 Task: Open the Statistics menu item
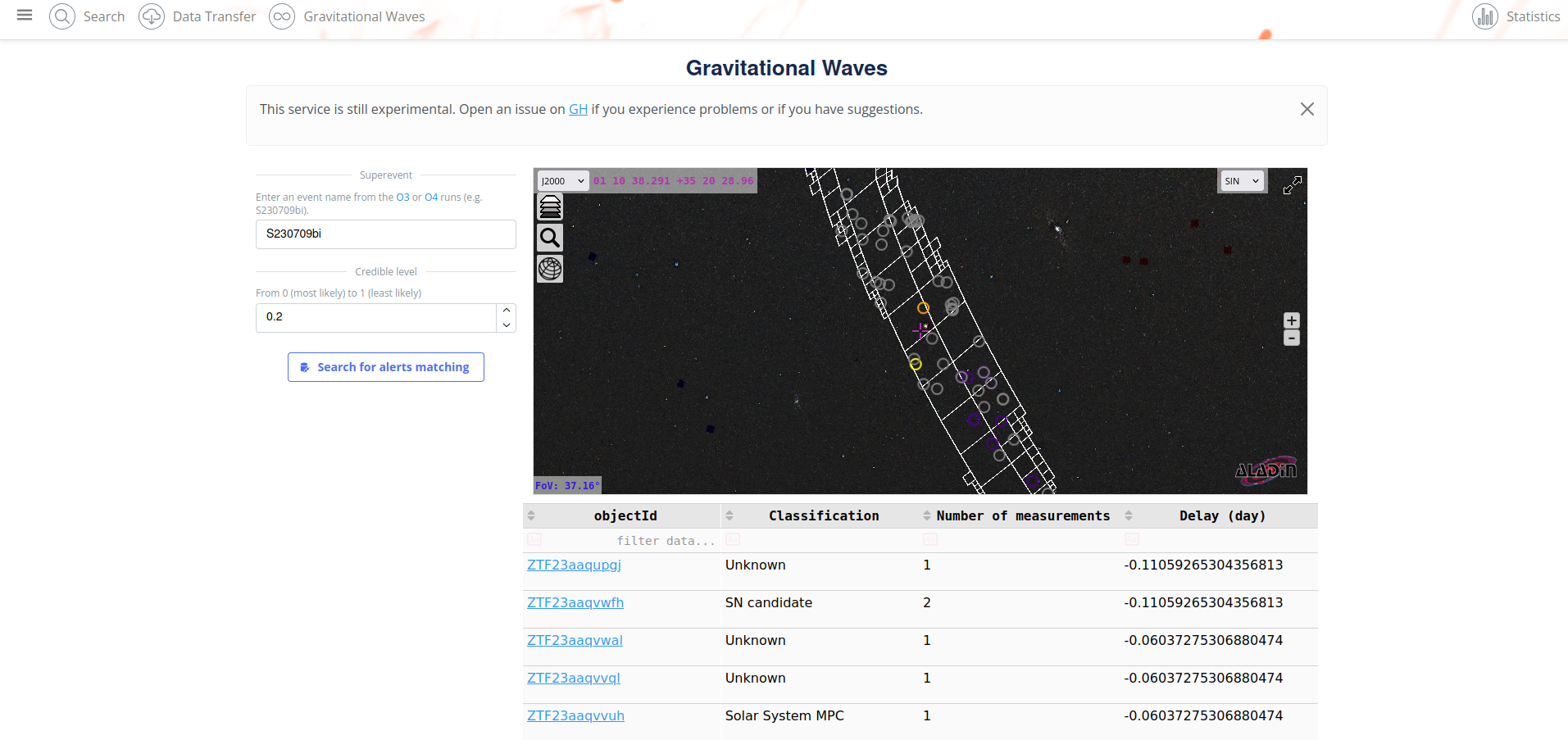coord(1533,16)
